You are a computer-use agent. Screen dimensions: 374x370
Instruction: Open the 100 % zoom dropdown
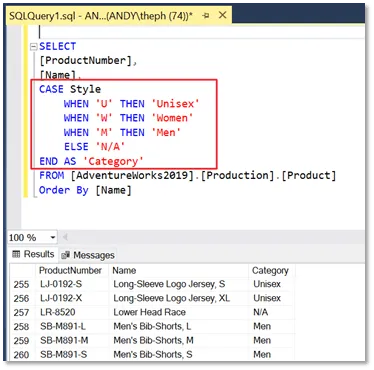click(x=53, y=237)
